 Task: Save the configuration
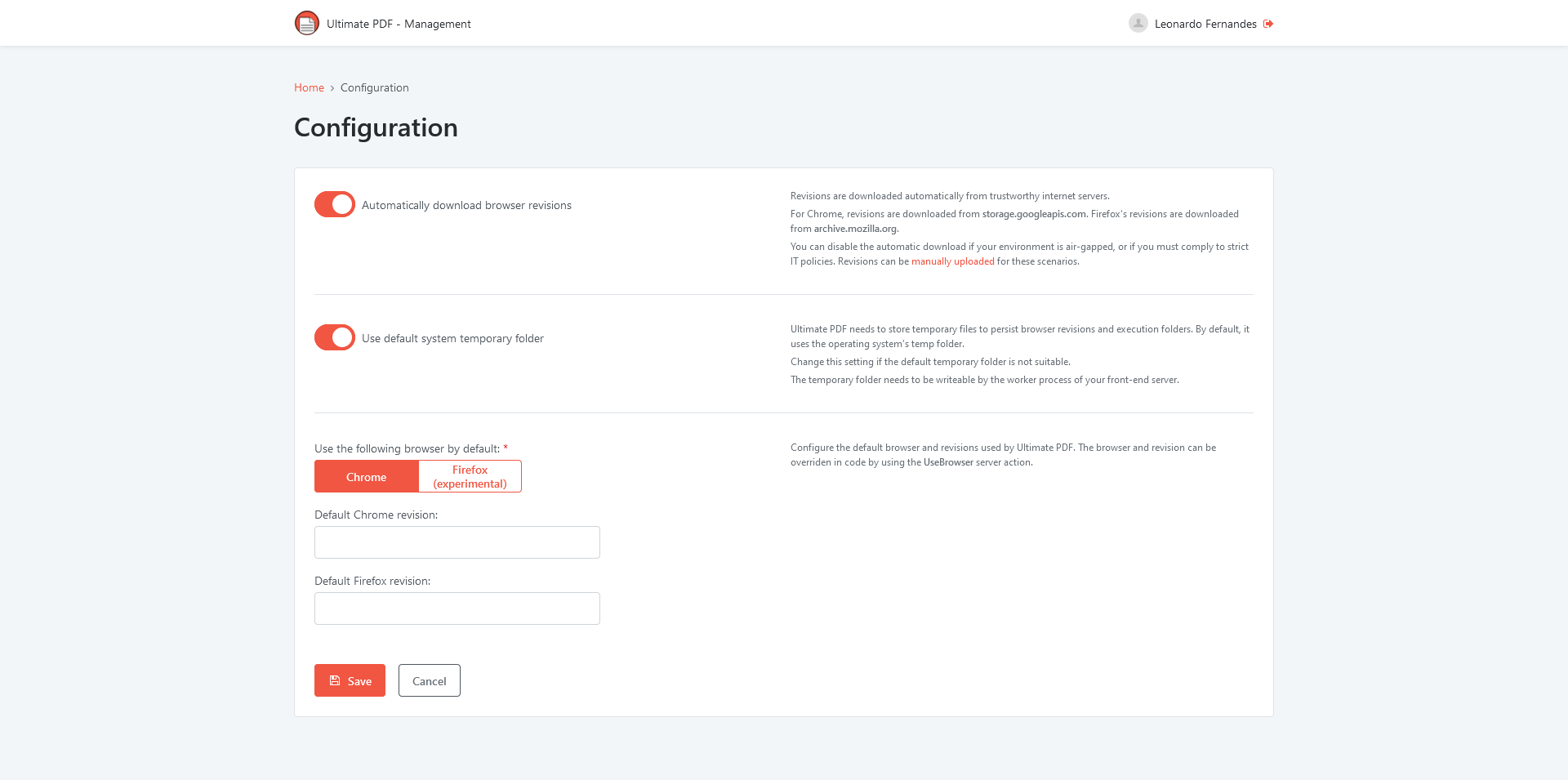(x=350, y=680)
